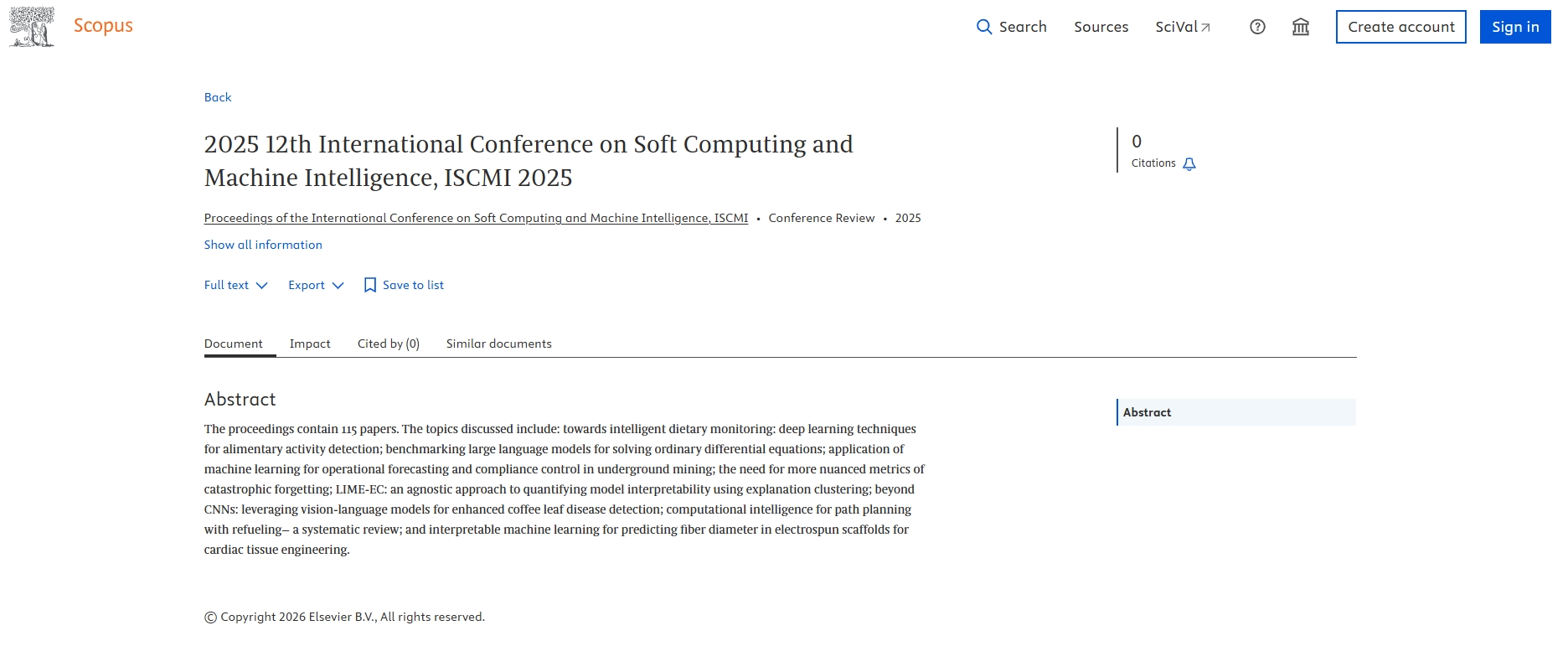Click the SciVal external link arrow
This screenshot has height=646, width=1568.
1206,28
